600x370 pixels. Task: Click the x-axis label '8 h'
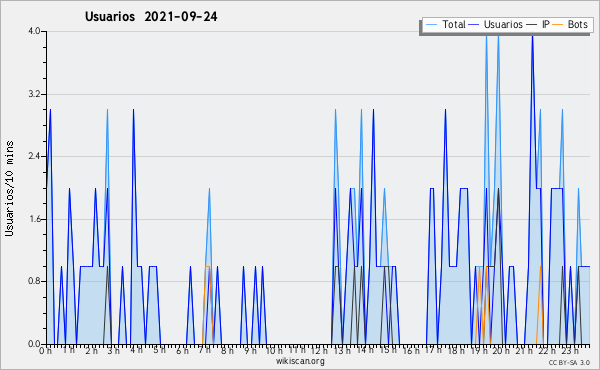click(227, 350)
